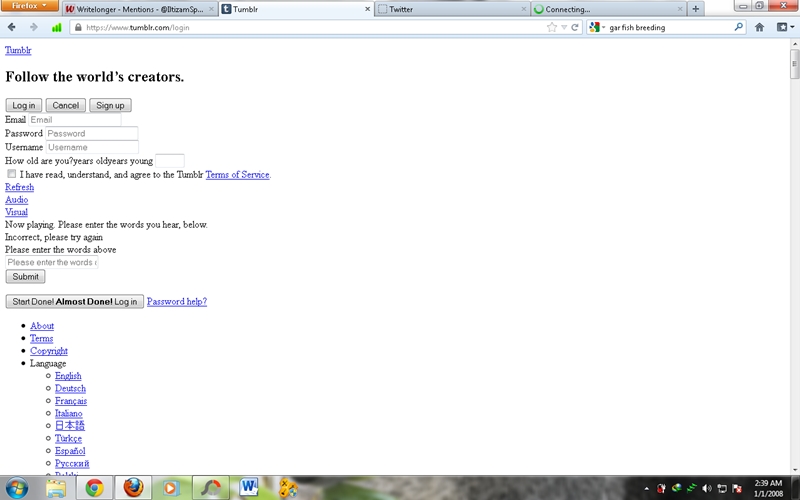This screenshot has width=800, height=500.
Task: Click the Log in button at top
Action: 23,105
